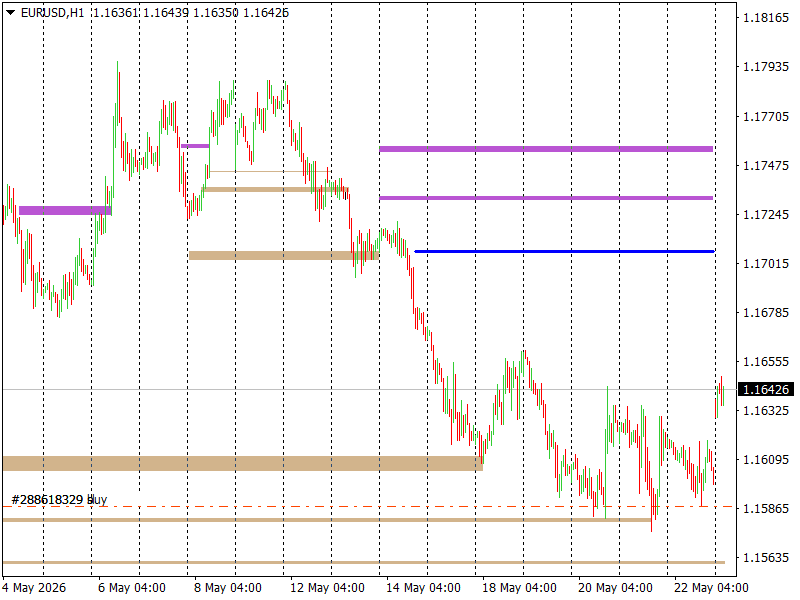Viewport: 800px width, 600px height.
Task: Click the 1.18165 price scale label
Action: [766, 18]
